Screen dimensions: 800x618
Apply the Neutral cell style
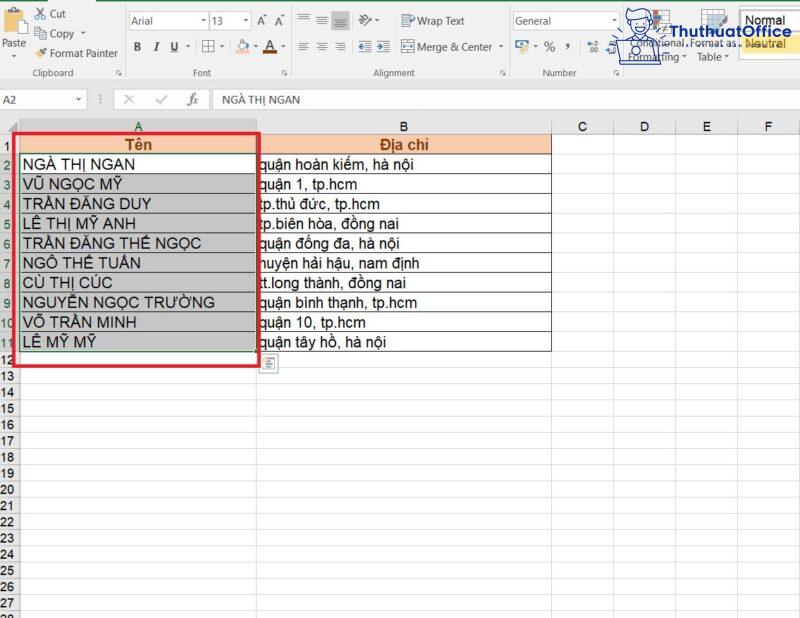[x=766, y=45]
